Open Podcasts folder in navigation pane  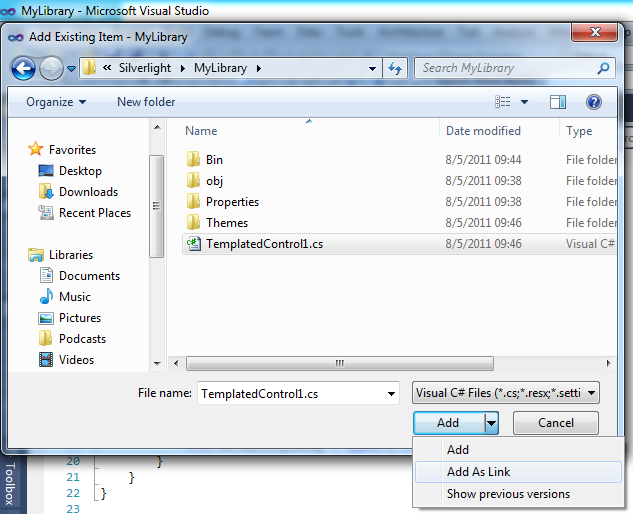pyautogui.click(x=82, y=339)
